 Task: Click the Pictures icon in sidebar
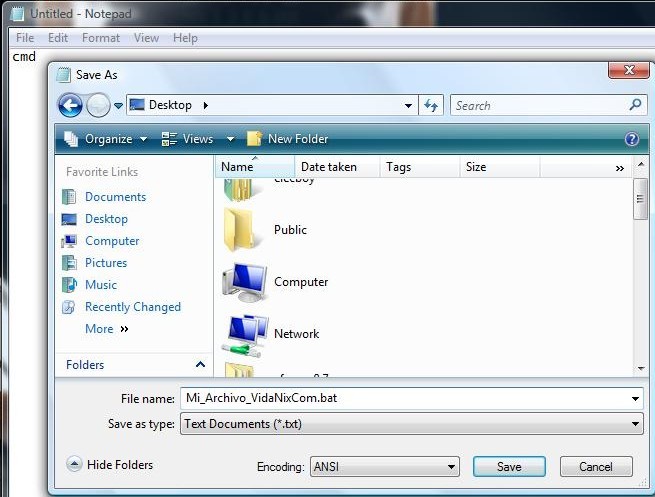point(69,263)
